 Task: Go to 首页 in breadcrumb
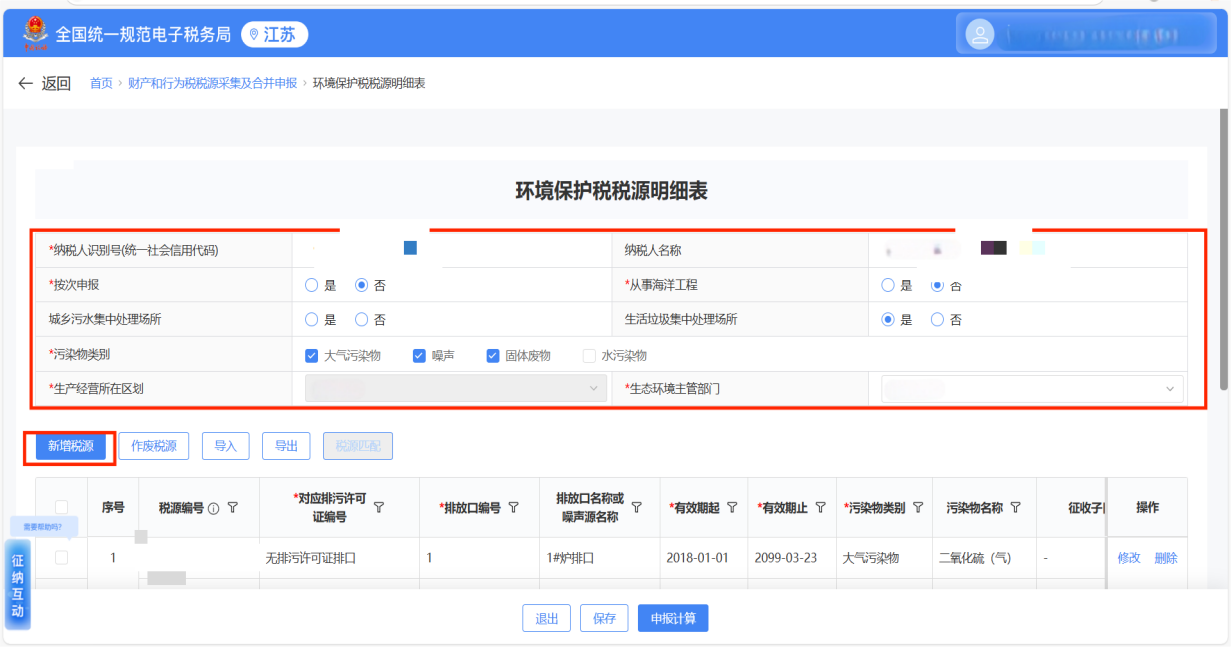pyautogui.click(x=101, y=83)
